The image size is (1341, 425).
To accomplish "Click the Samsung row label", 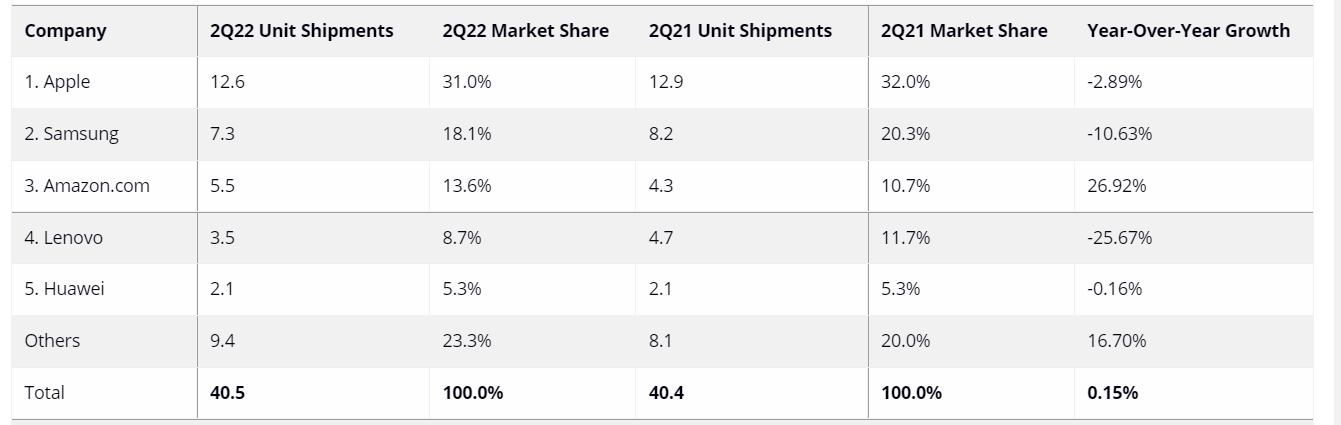I will [72, 135].
